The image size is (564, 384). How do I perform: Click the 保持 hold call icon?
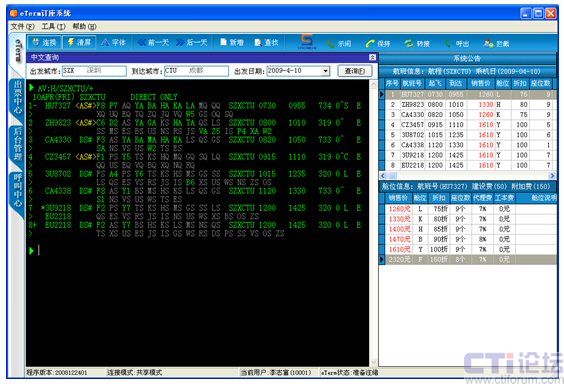[378, 44]
